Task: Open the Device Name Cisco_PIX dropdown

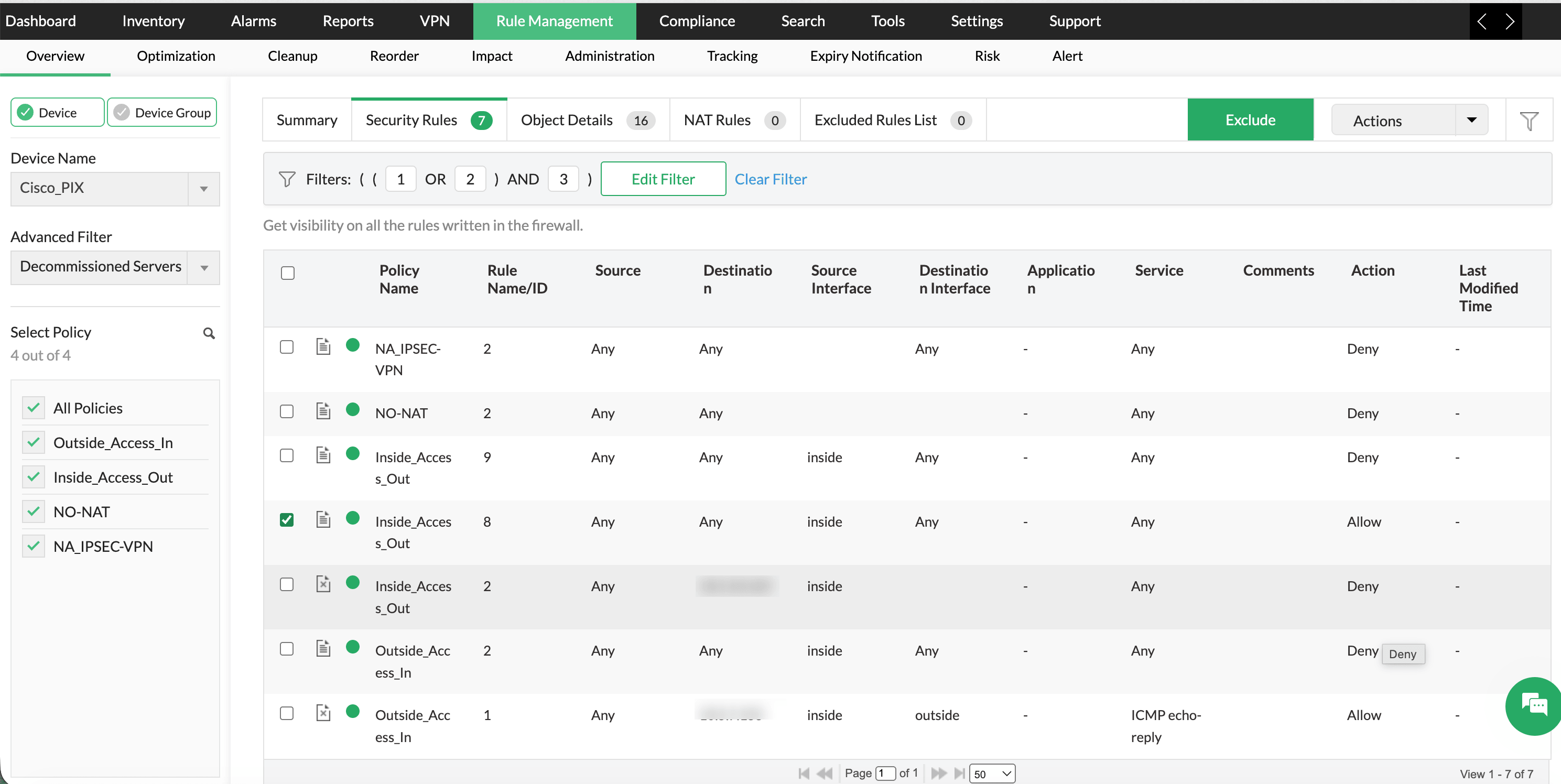Action: (x=115, y=189)
